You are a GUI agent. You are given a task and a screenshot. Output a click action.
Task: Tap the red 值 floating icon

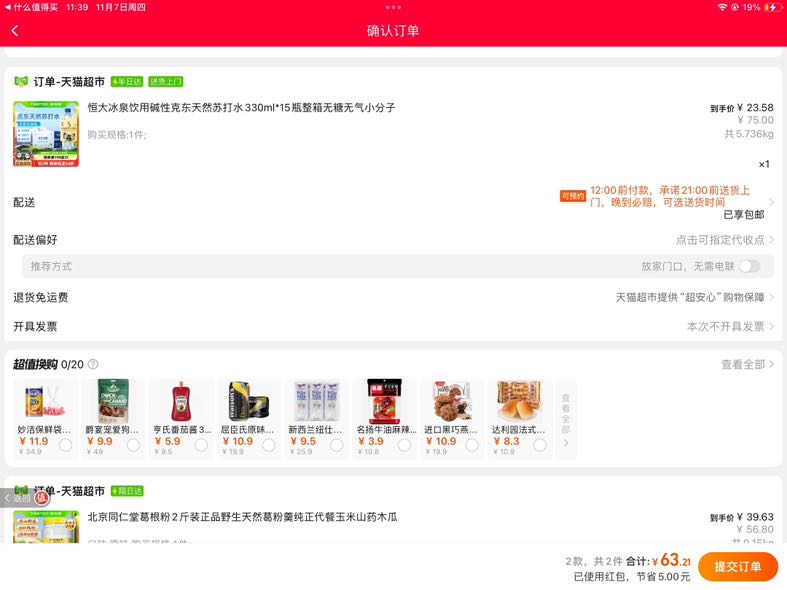tap(42, 498)
